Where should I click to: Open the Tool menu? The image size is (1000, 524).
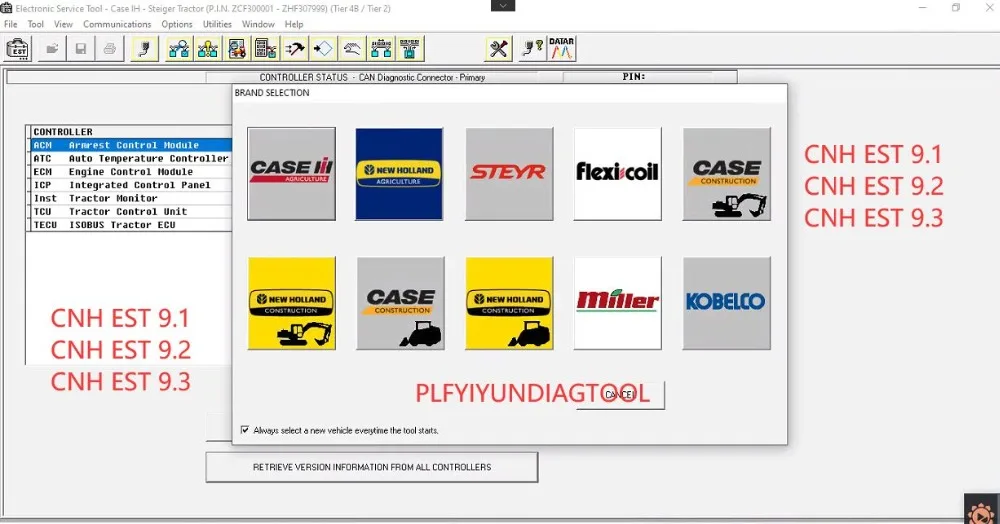pyautogui.click(x=36, y=24)
